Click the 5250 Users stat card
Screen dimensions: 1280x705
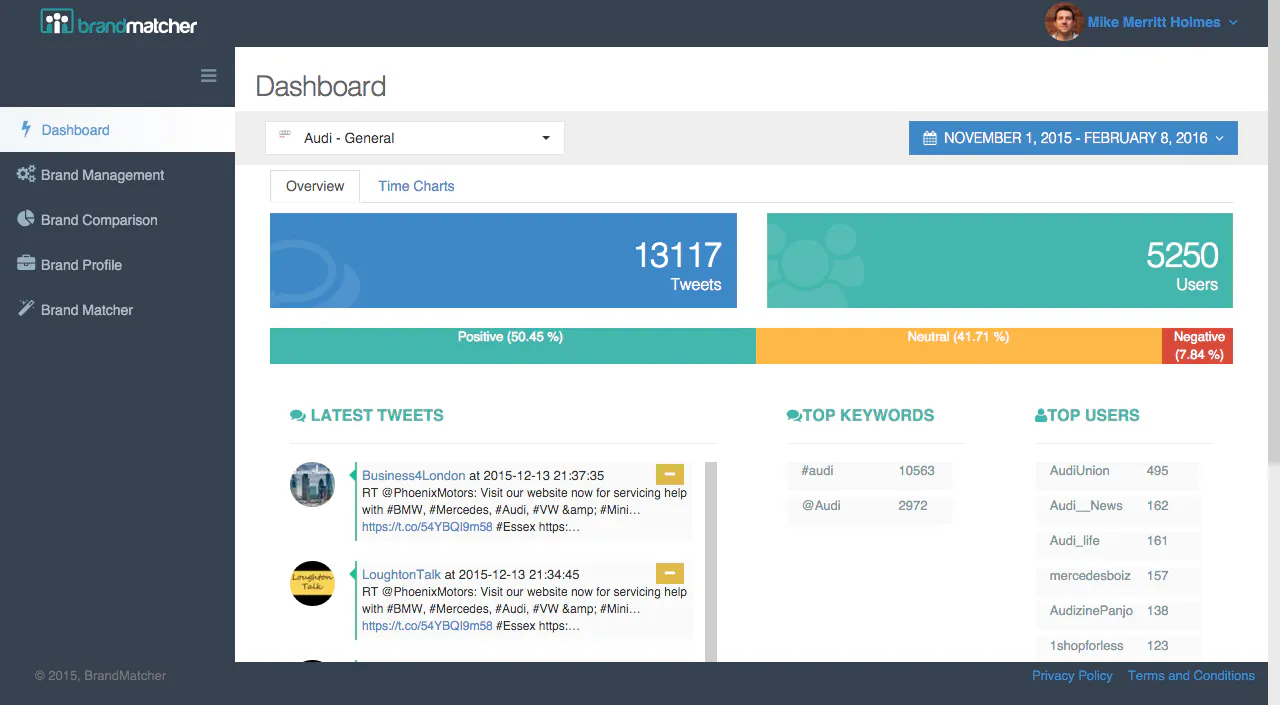click(1000, 260)
